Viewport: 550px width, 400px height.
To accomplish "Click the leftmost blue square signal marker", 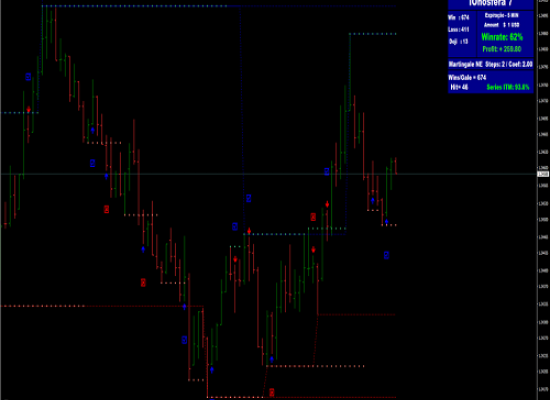I will click(x=28, y=76).
